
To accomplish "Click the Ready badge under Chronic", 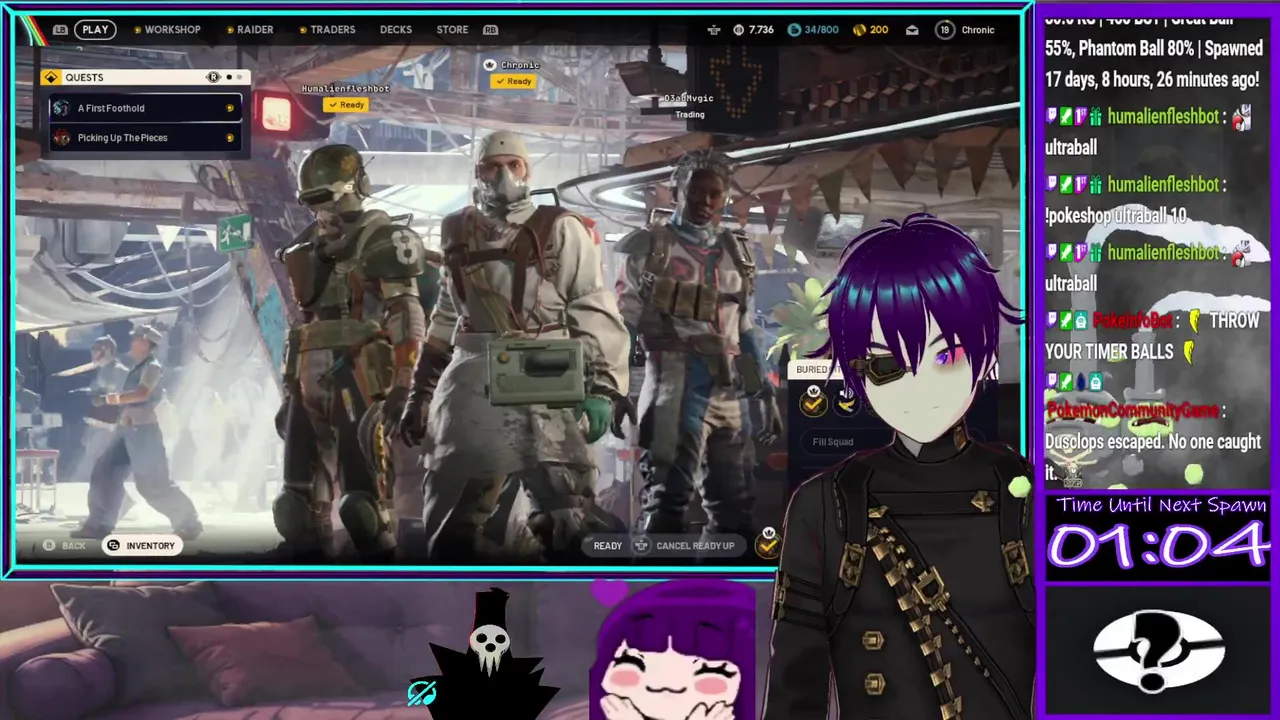I will point(513,81).
